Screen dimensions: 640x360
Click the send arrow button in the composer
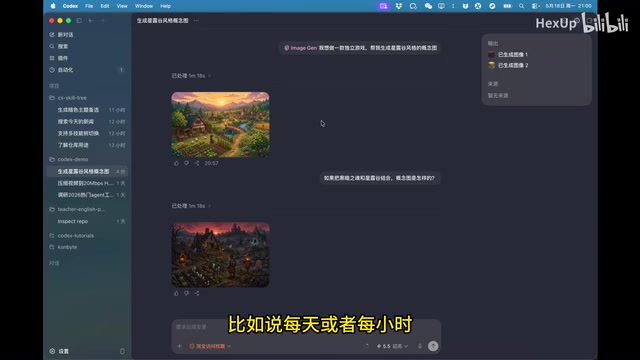coord(433,346)
